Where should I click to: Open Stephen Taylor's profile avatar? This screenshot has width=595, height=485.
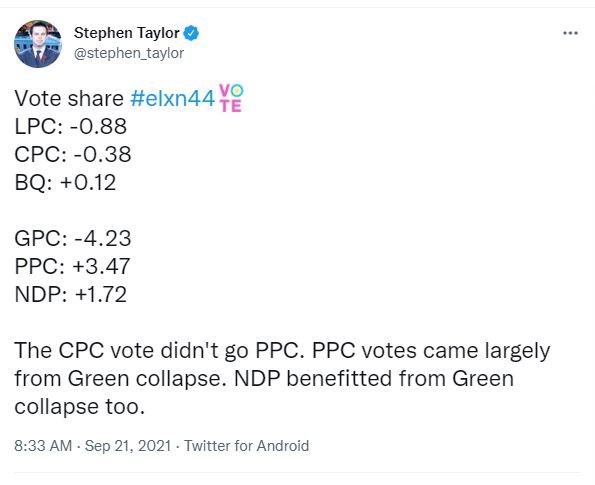pos(38,44)
